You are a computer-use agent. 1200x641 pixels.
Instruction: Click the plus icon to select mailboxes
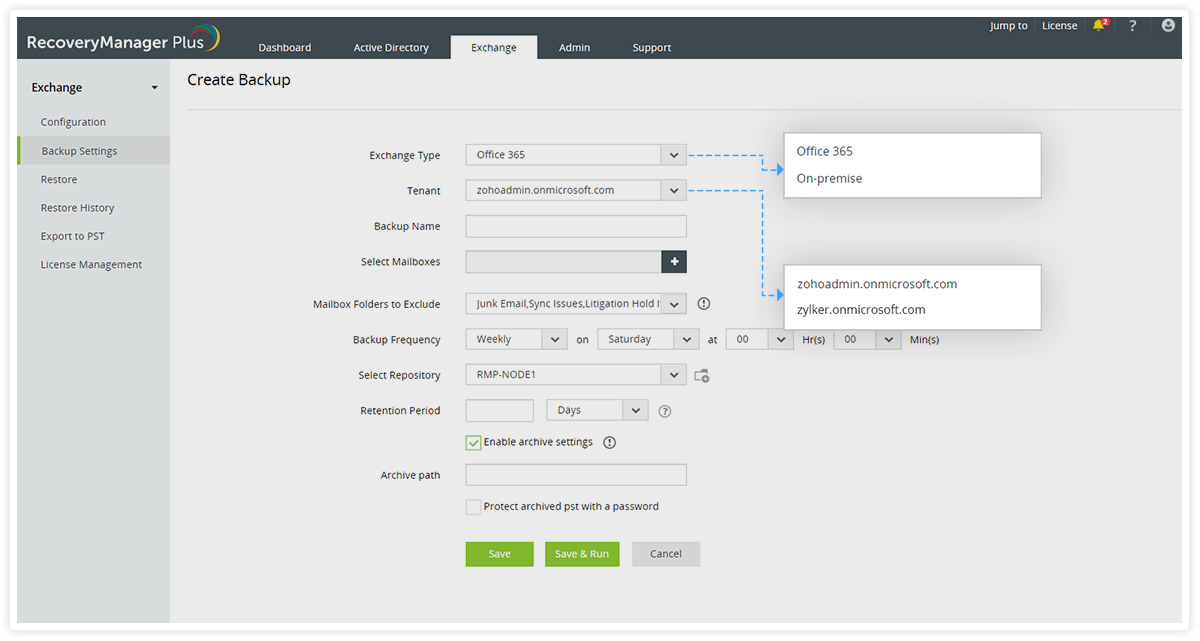(674, 262)
